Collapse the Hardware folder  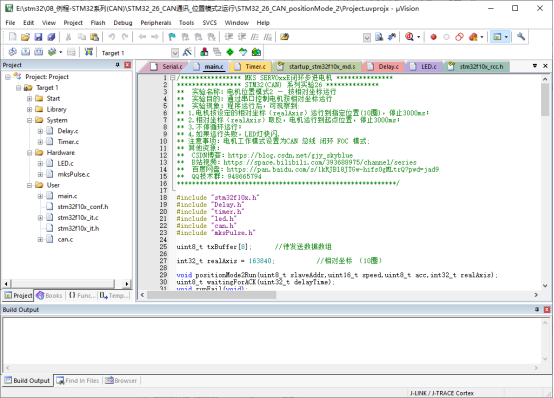(30, 153)
